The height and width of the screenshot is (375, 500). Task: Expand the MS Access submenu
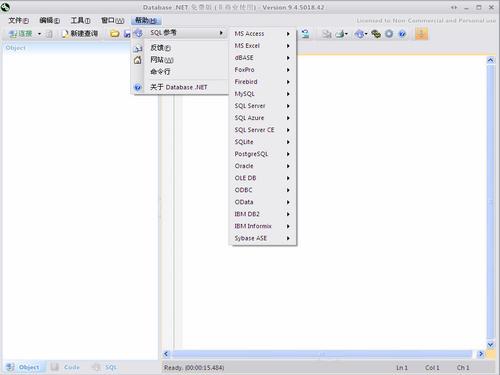pos(263,34)
